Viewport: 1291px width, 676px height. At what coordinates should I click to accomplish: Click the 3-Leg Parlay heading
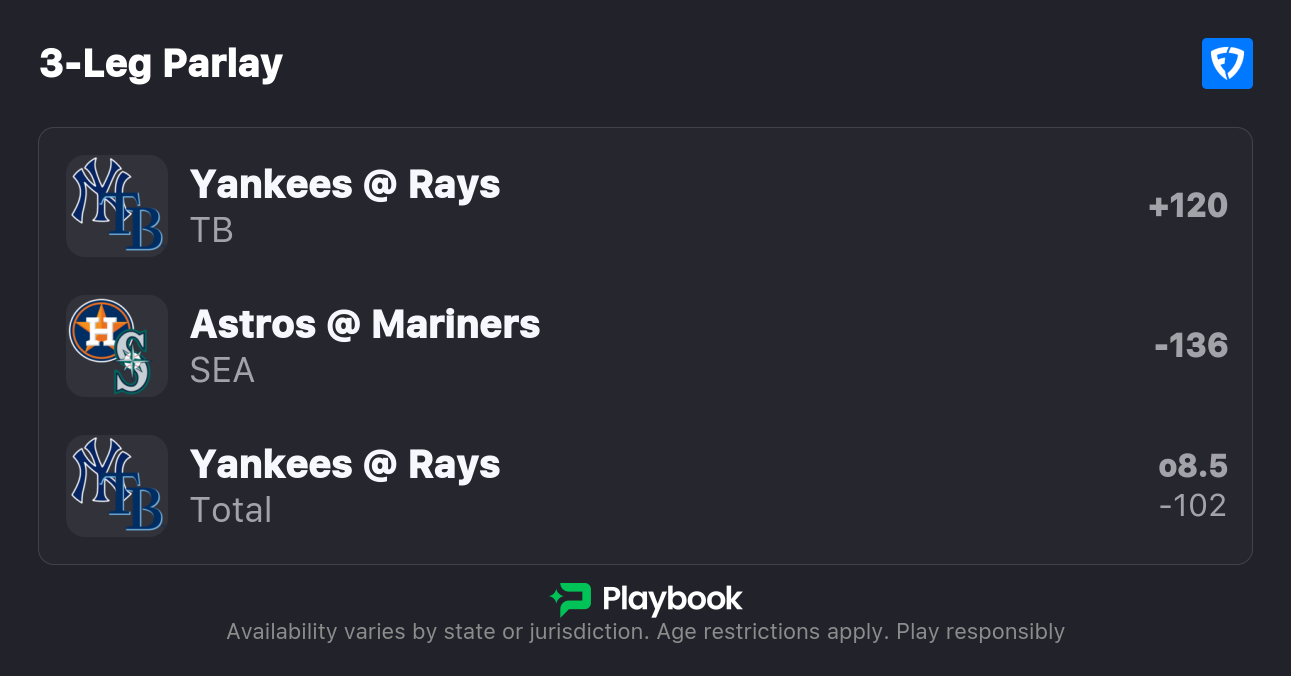point(161,64)
